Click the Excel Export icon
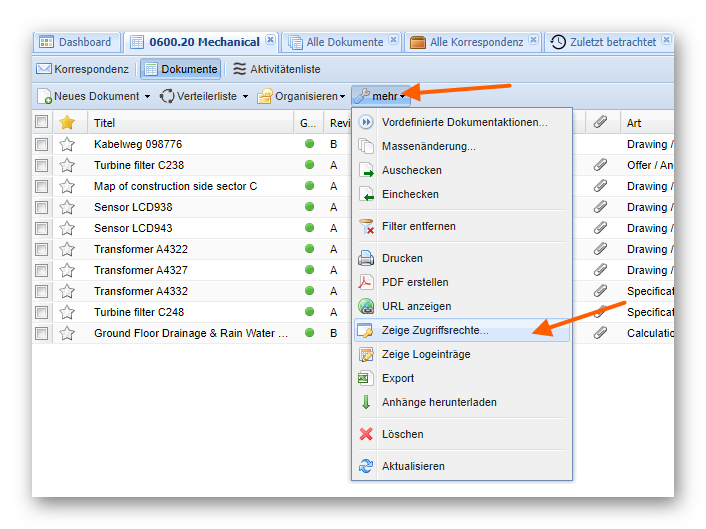The width and height of the screenshot is (706, 529). (x=366, y=378)
